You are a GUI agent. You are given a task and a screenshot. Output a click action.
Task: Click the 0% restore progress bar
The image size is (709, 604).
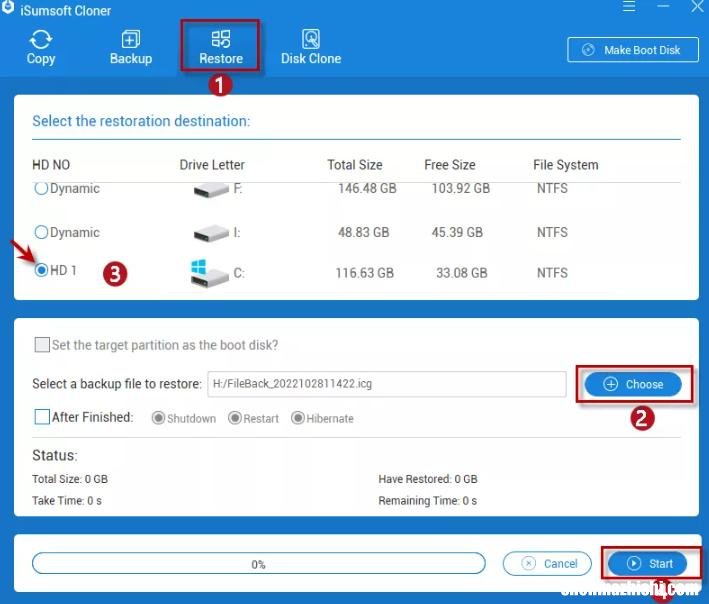pyautogui.click(x=258, y=564)
